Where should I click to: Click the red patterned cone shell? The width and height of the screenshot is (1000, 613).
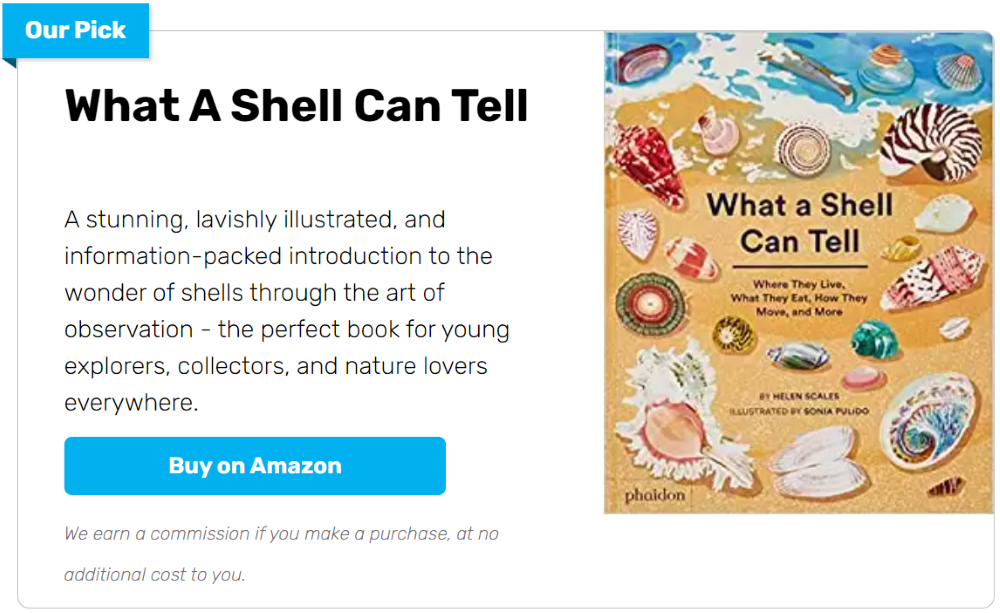[647, 165]
